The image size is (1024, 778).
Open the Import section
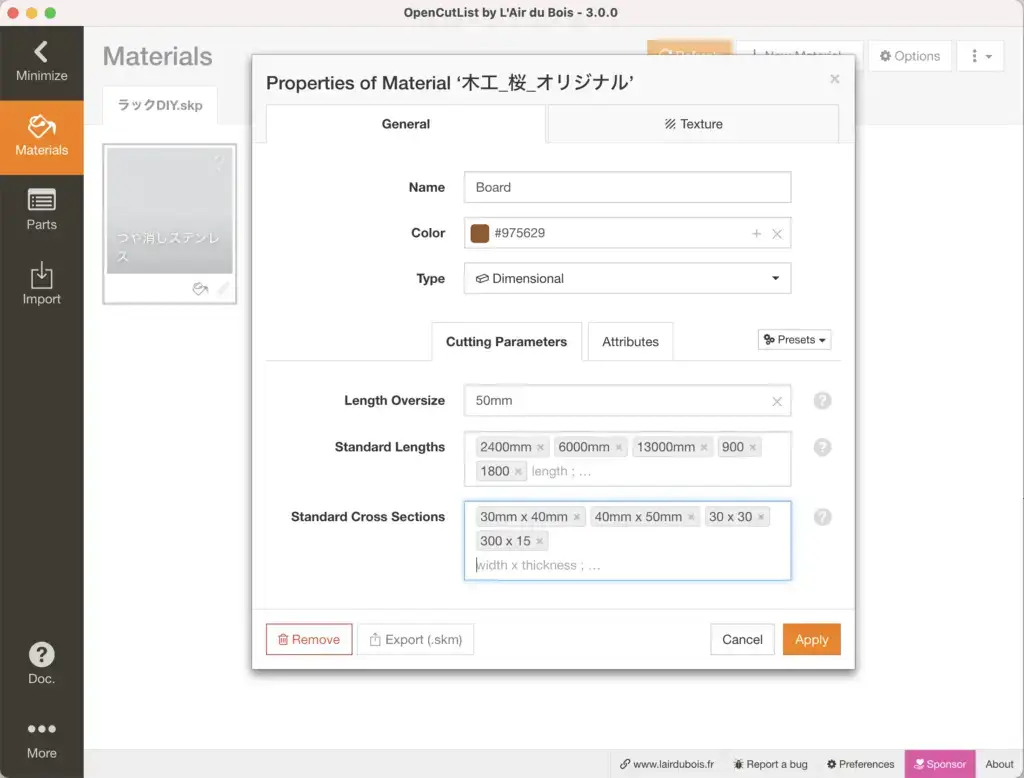click(41, 284)
